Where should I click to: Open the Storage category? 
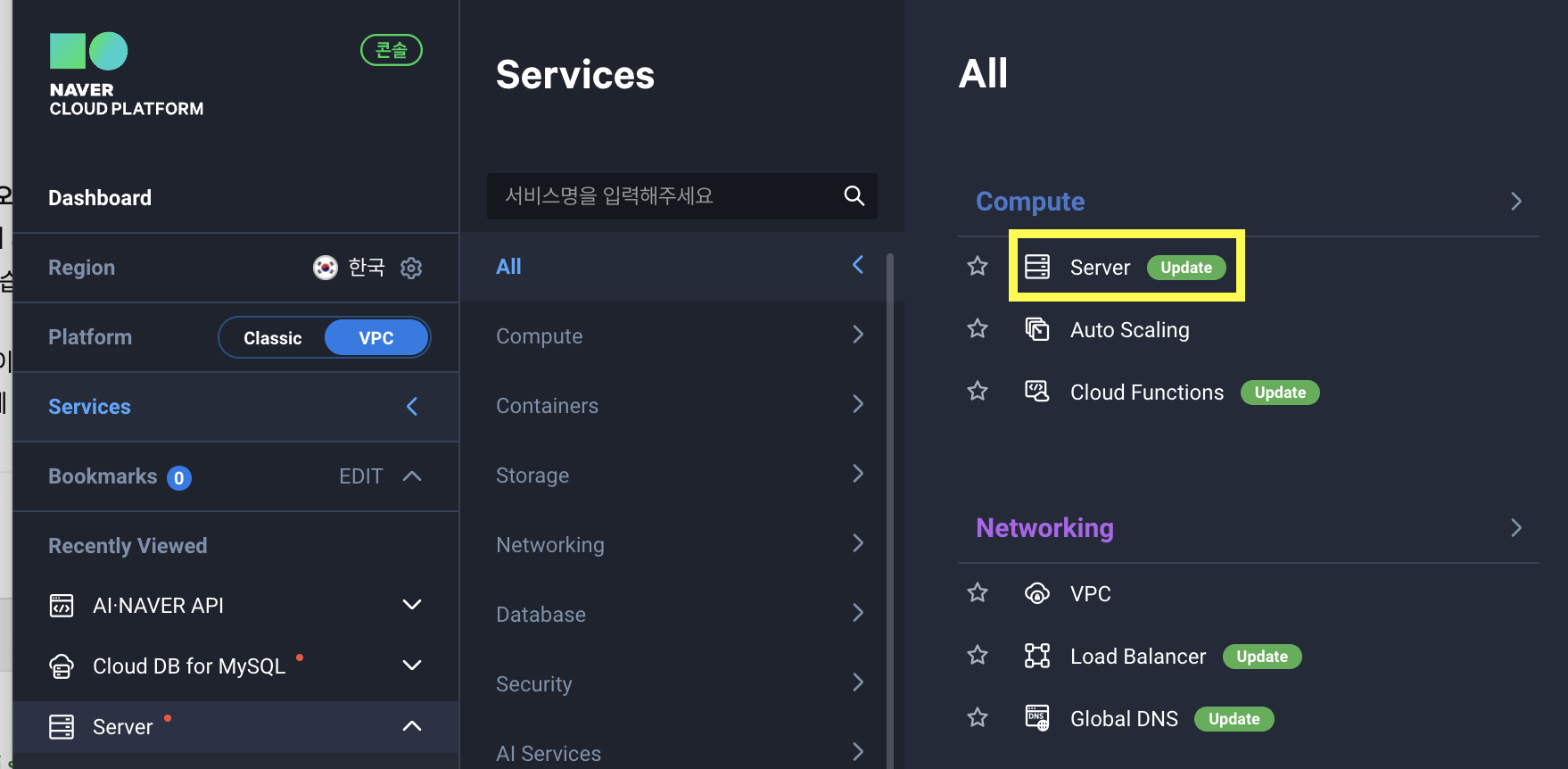tap(682, 475)
